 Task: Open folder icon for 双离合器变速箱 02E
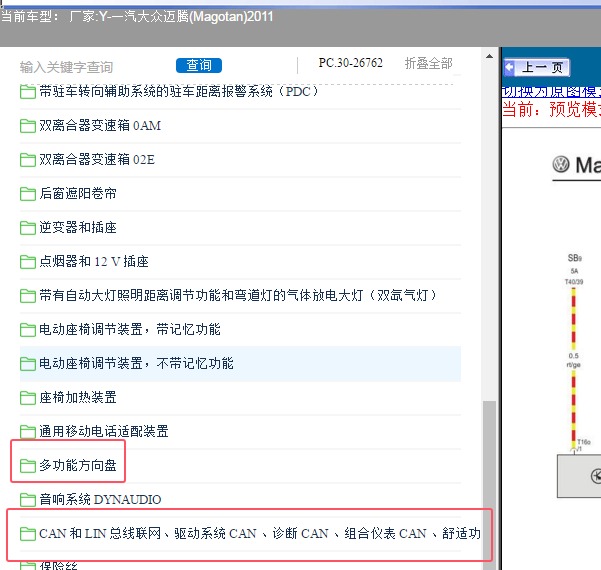28,160
